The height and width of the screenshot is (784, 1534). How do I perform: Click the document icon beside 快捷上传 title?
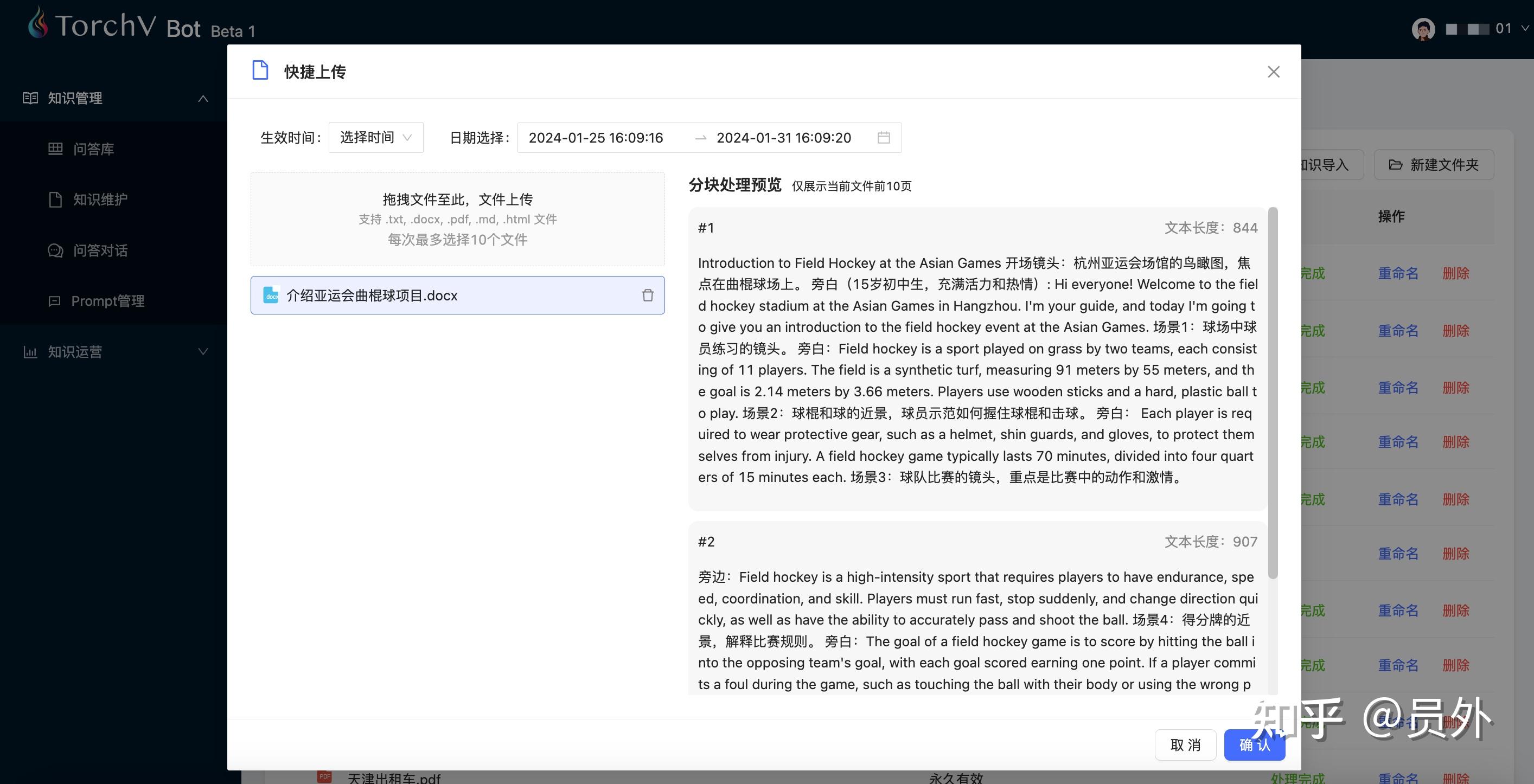(259, 70)
